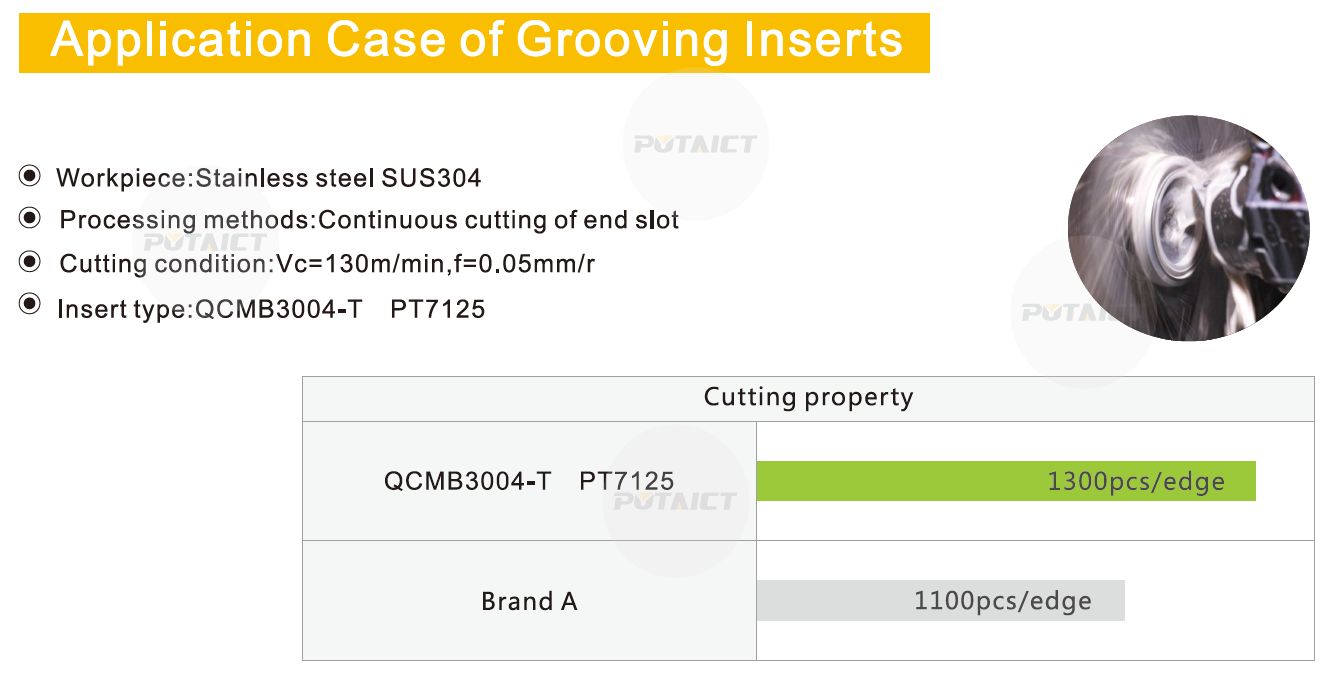Select the Brand A table cell
Viewport: 1336px width, 674px height.
529,601
